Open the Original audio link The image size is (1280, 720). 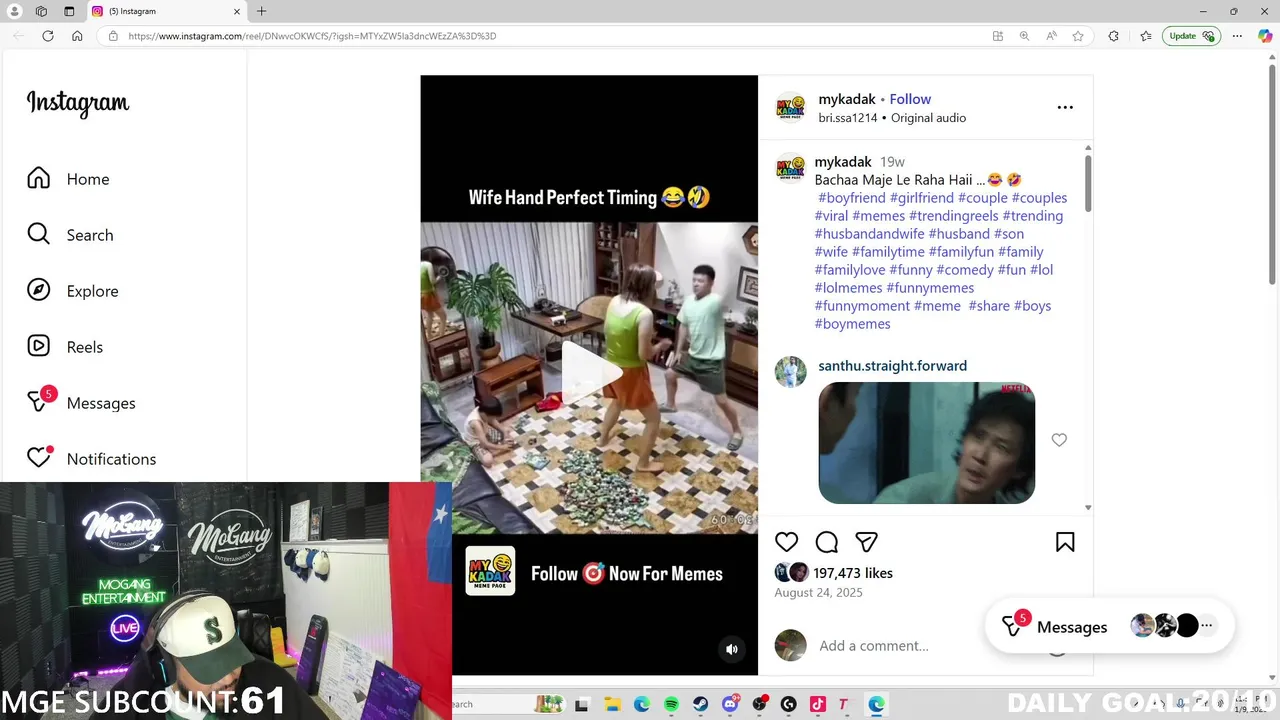(928, 118)
